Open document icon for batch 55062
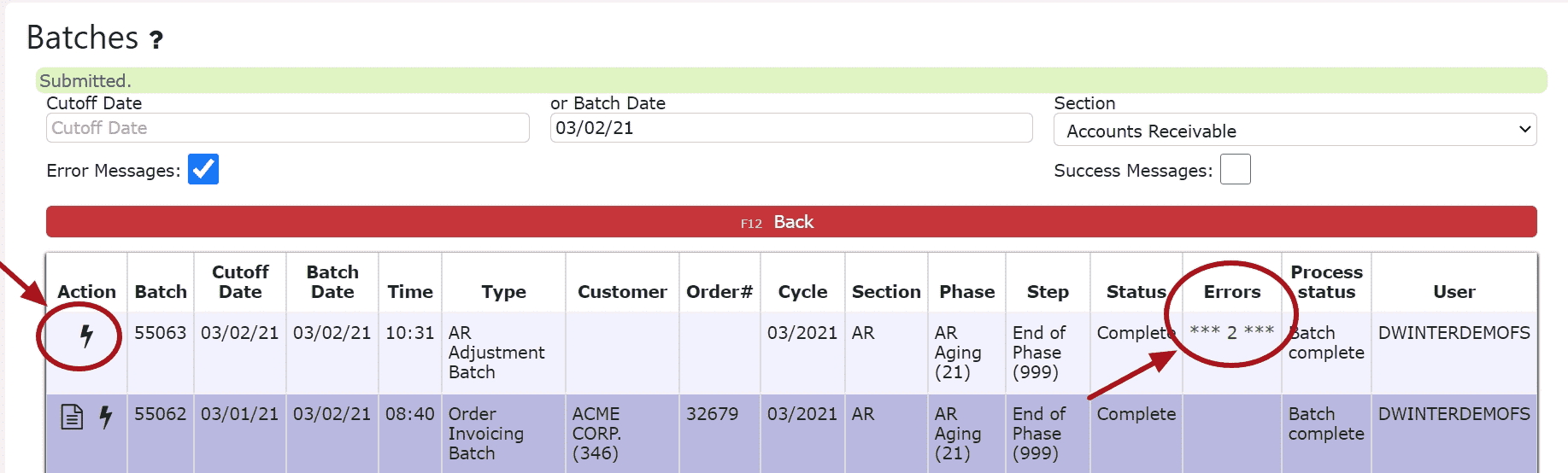Image resolution: width=1568 pixels, height=473 pixels. (73, 417)
